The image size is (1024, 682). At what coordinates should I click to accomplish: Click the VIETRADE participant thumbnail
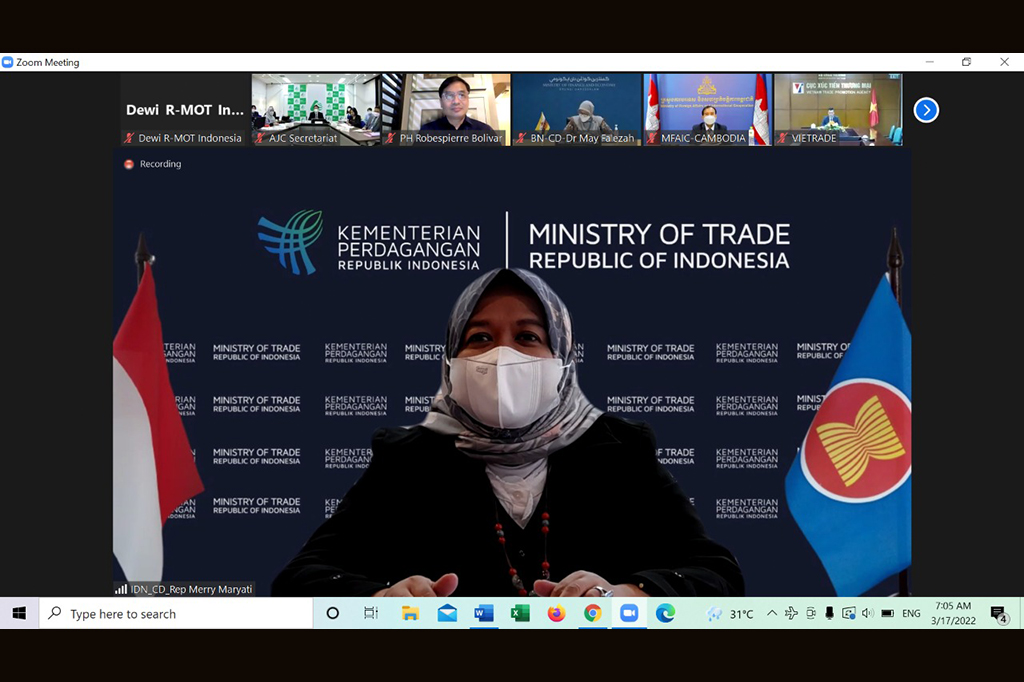838,109
